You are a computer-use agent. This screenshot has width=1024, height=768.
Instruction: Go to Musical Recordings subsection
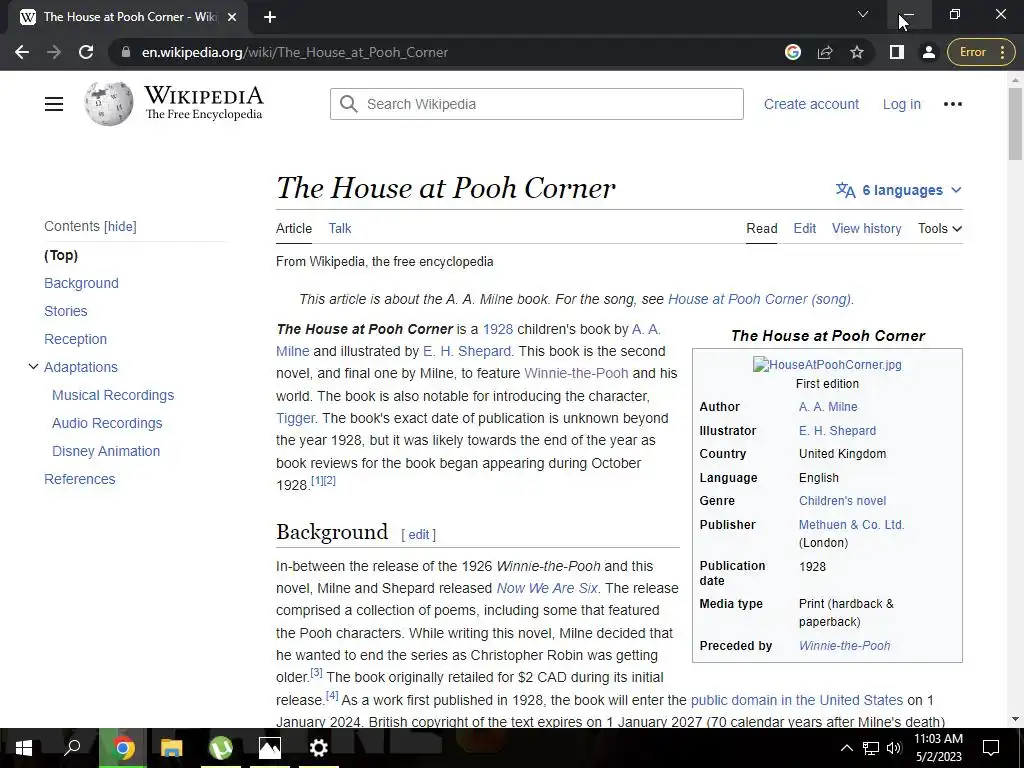(x=113, y=395)
